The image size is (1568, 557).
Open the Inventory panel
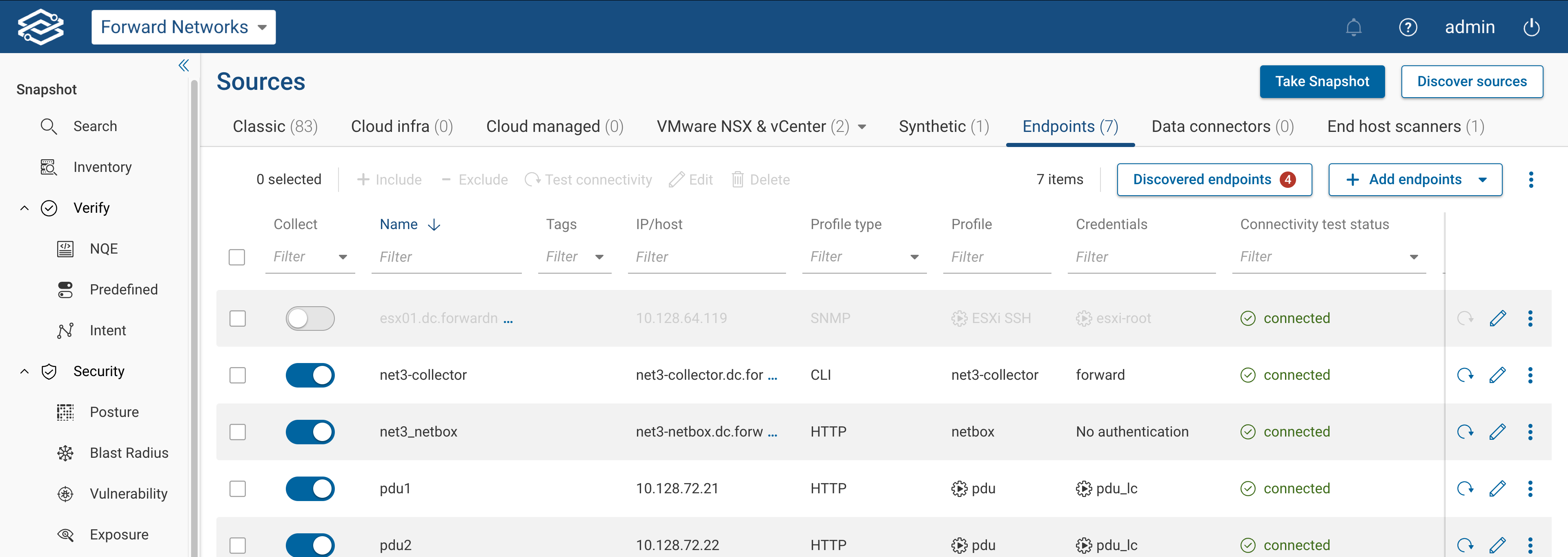point(102,167)
